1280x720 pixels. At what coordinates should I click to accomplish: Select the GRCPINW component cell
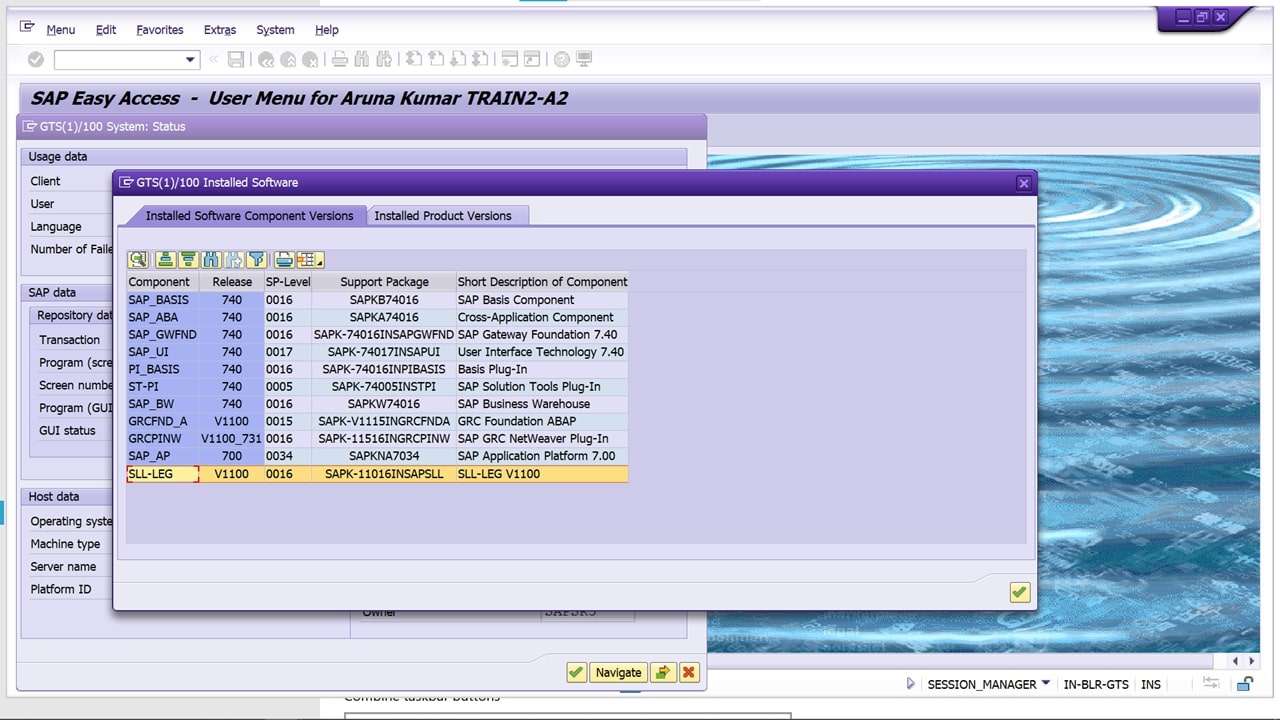163,439
